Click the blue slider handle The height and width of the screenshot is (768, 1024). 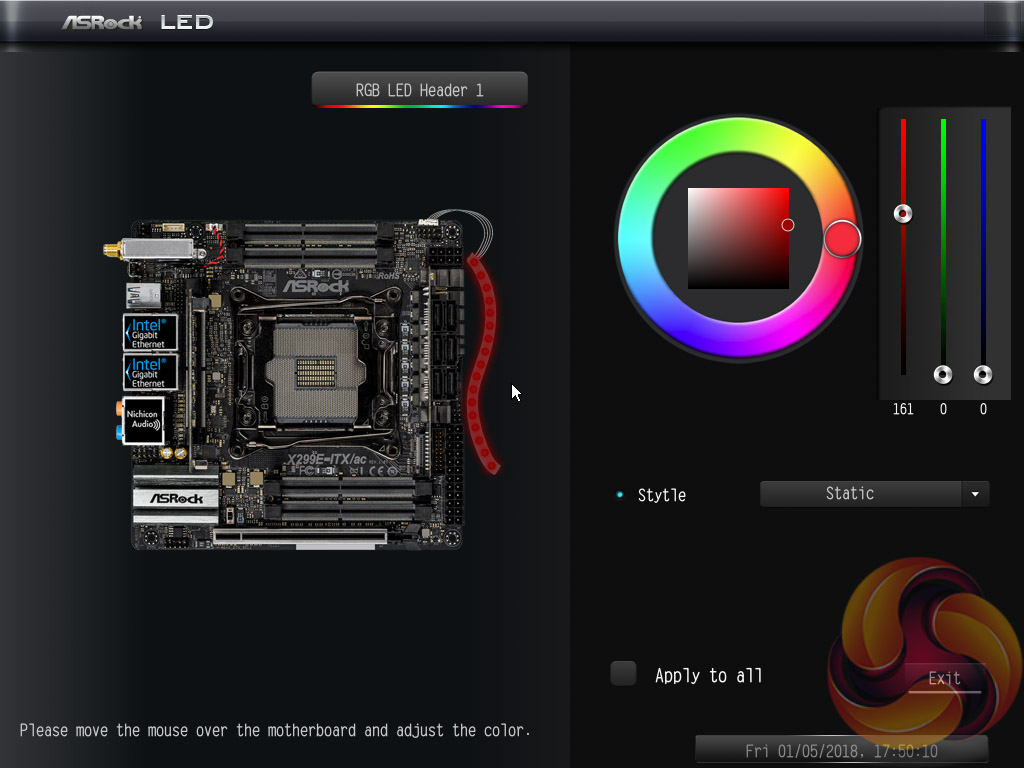(983, 375)
